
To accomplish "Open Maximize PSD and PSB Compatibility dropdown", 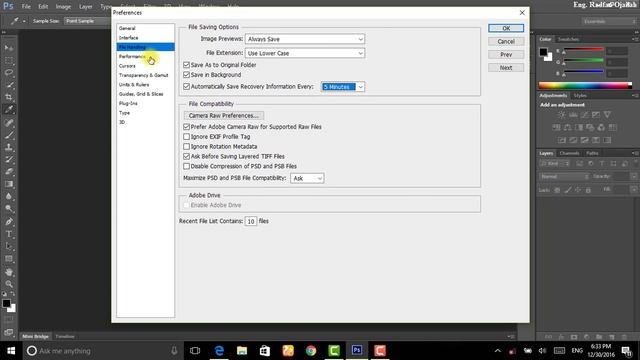I will click(307, 178).
